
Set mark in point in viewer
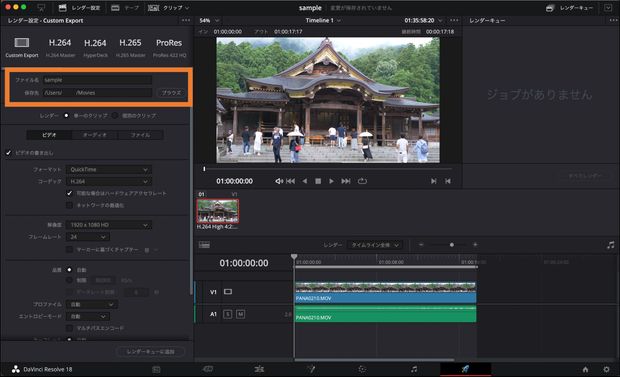[434, 181]
